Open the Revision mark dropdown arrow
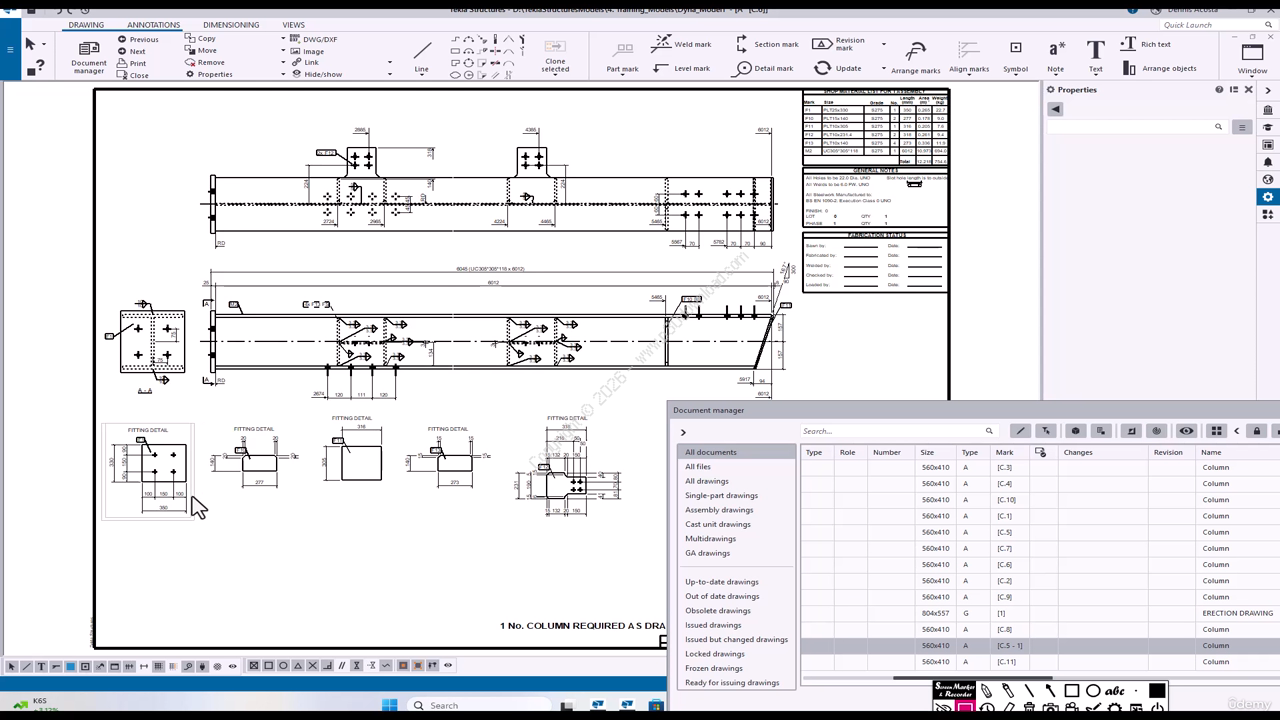Viewport: 1280px width, 720px height. tap(883, 44)
